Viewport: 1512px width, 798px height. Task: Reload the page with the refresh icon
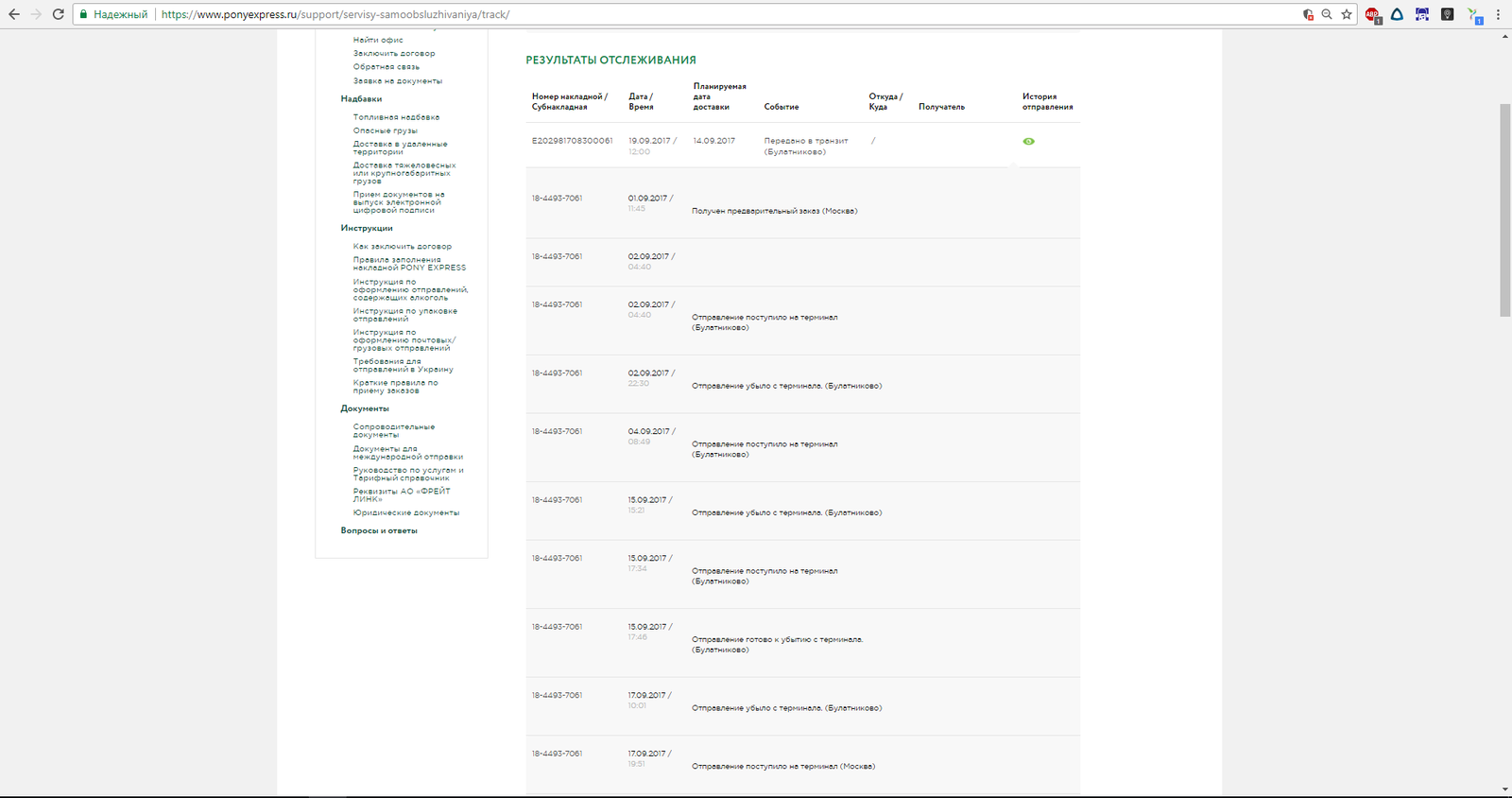point(59,14)
